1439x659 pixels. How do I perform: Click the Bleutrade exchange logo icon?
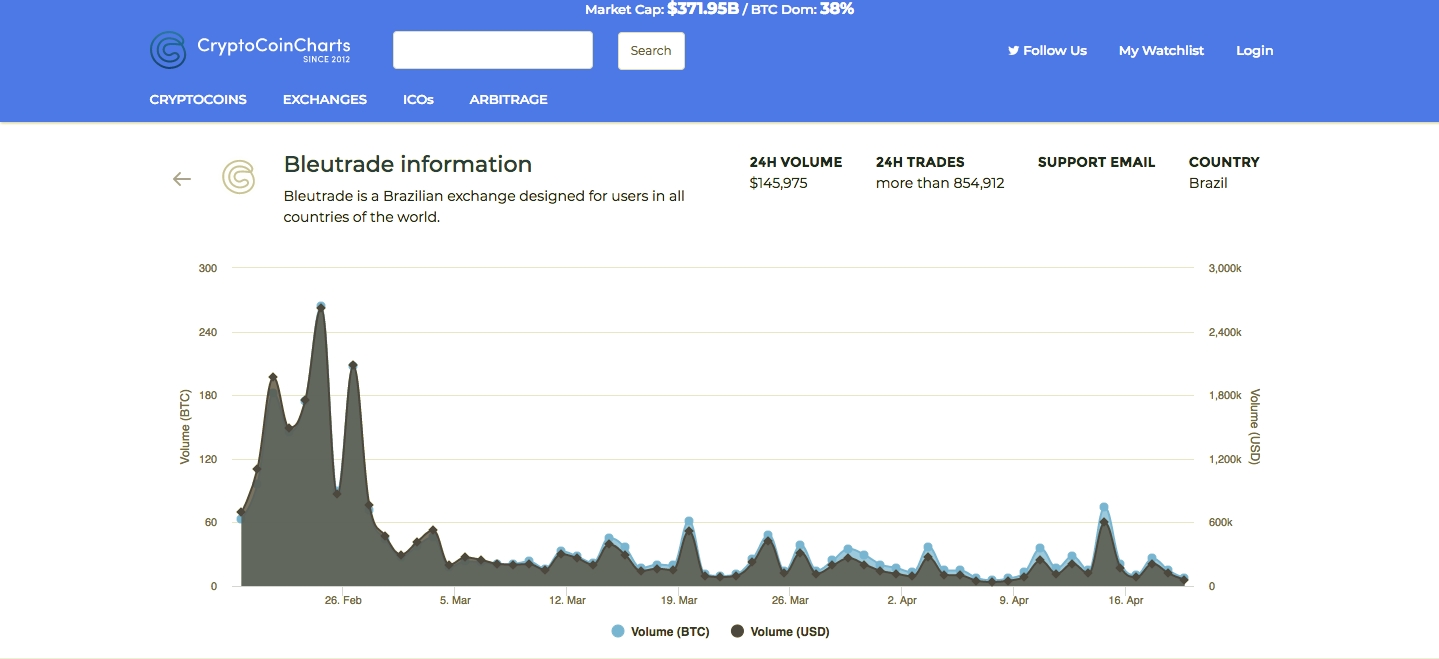(x=238, y=178)
